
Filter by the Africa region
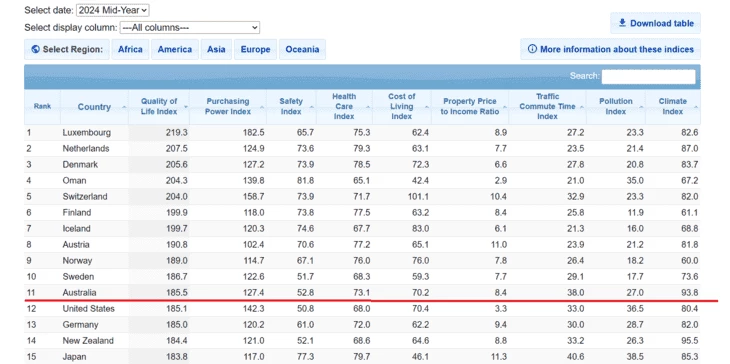tap(130, 49)
